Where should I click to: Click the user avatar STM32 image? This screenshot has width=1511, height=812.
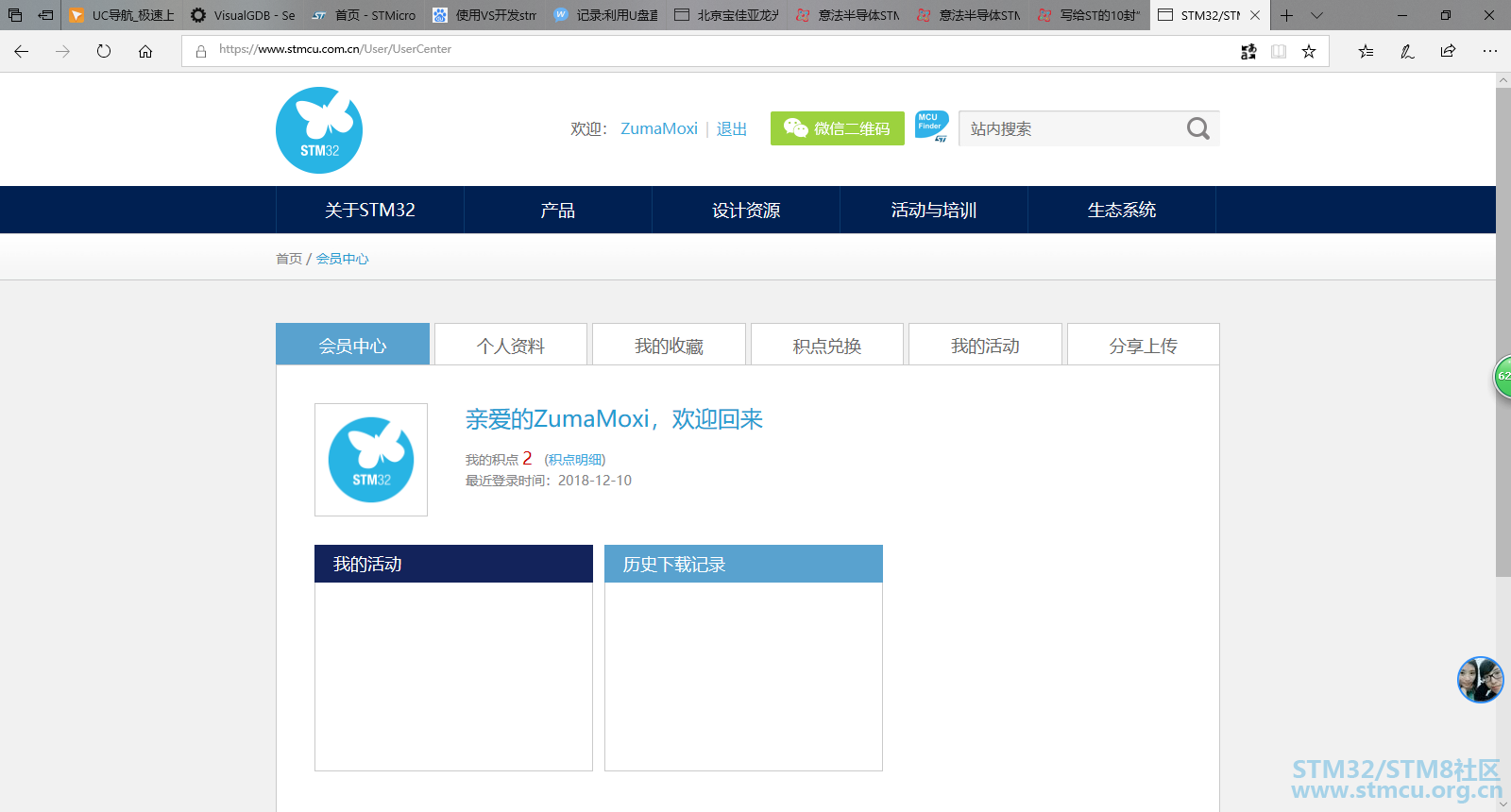[x=371, y=460]
